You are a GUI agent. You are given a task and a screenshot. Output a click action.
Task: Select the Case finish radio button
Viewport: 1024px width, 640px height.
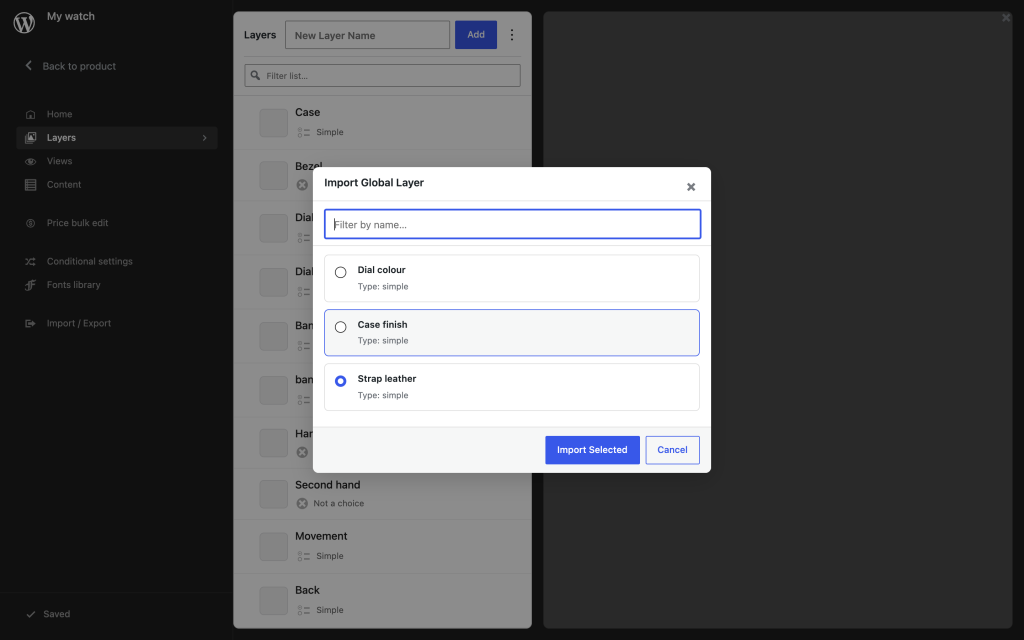coord(340,327)
